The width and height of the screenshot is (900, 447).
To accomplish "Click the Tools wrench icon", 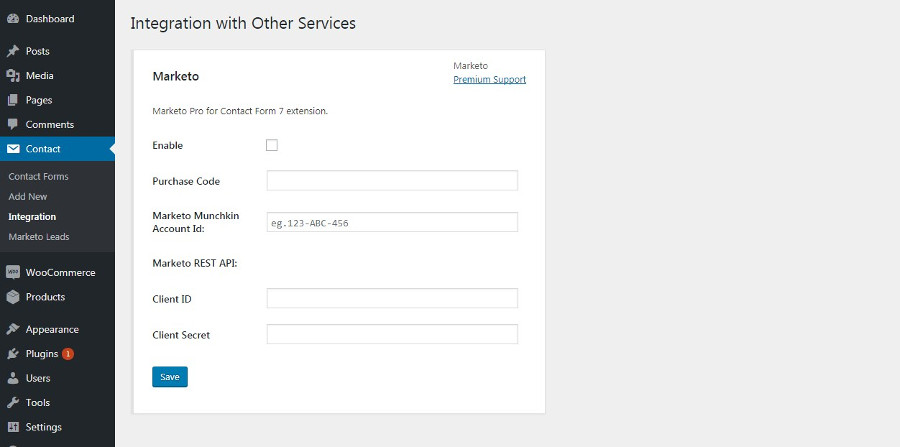I will (x=13, y=403).
